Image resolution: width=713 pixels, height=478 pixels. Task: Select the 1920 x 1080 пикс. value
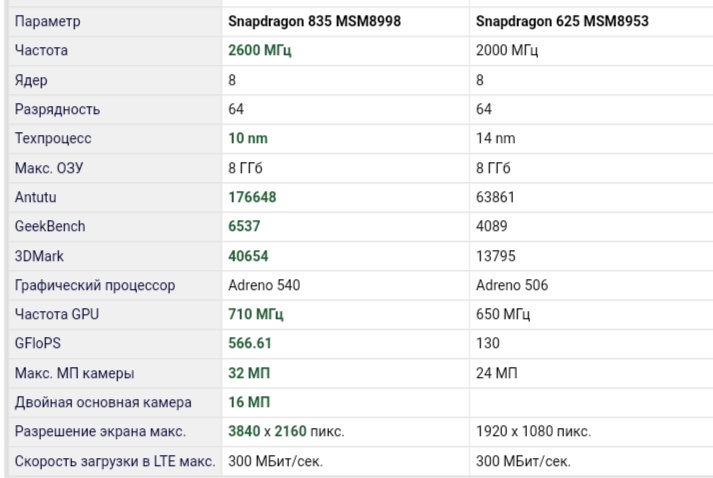[533, 431]
